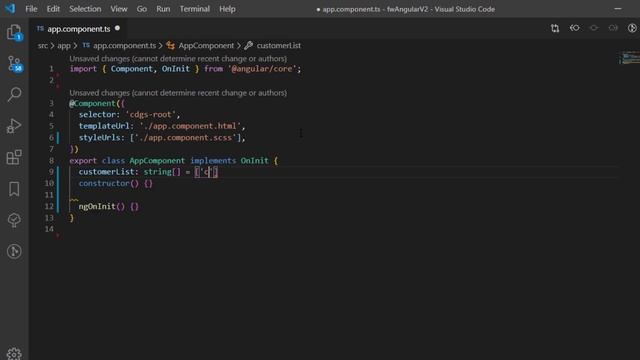Open the Source Control view
The height and width of the screenshot is (360, 640).
(14, 64)
